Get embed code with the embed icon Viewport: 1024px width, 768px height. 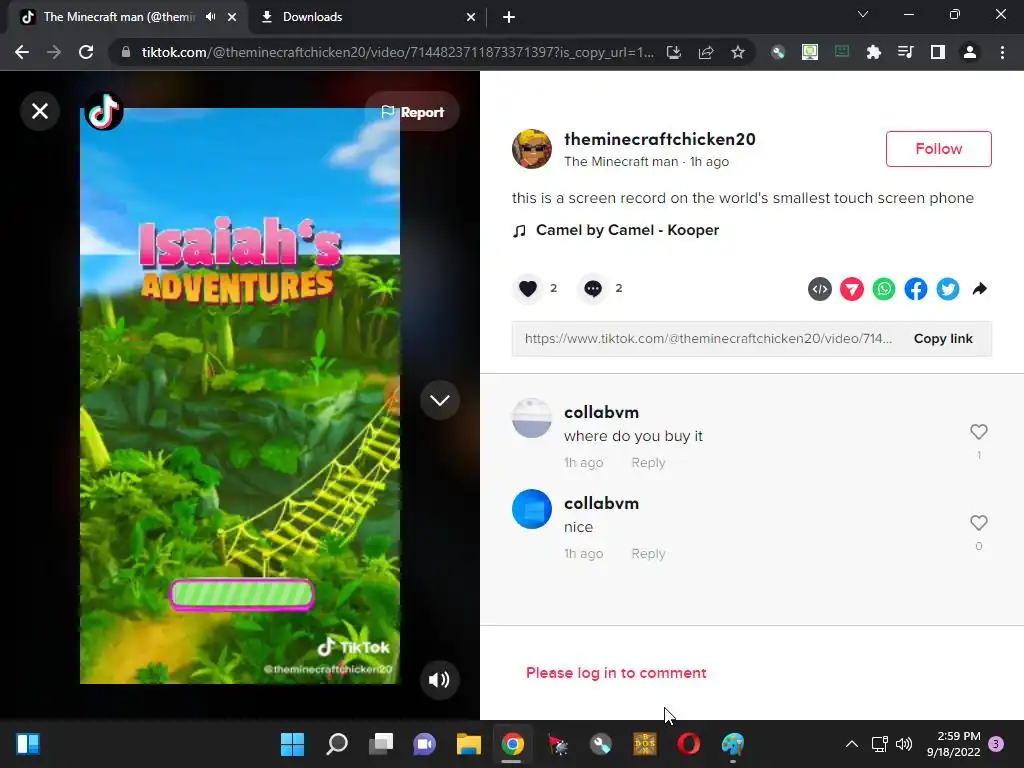point(820,289)
